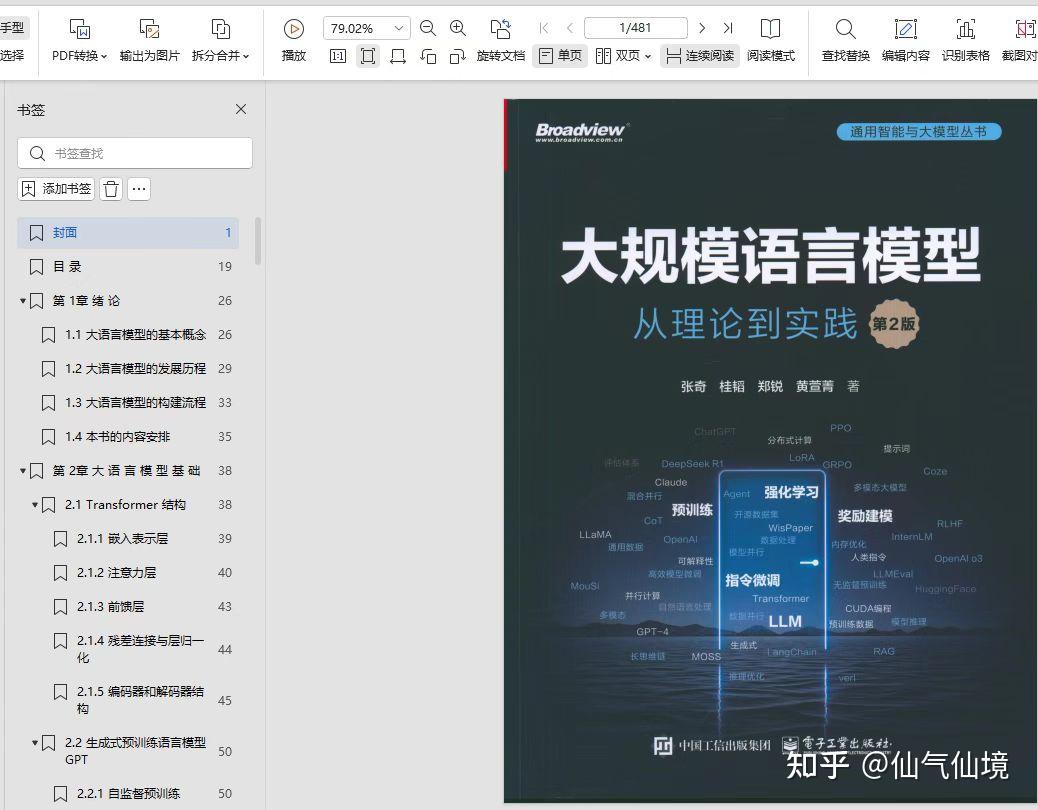Click 编辑内容 edit content tool
Screen dimensions: 1038x810
pyautogui.click(x=906, y=40)
